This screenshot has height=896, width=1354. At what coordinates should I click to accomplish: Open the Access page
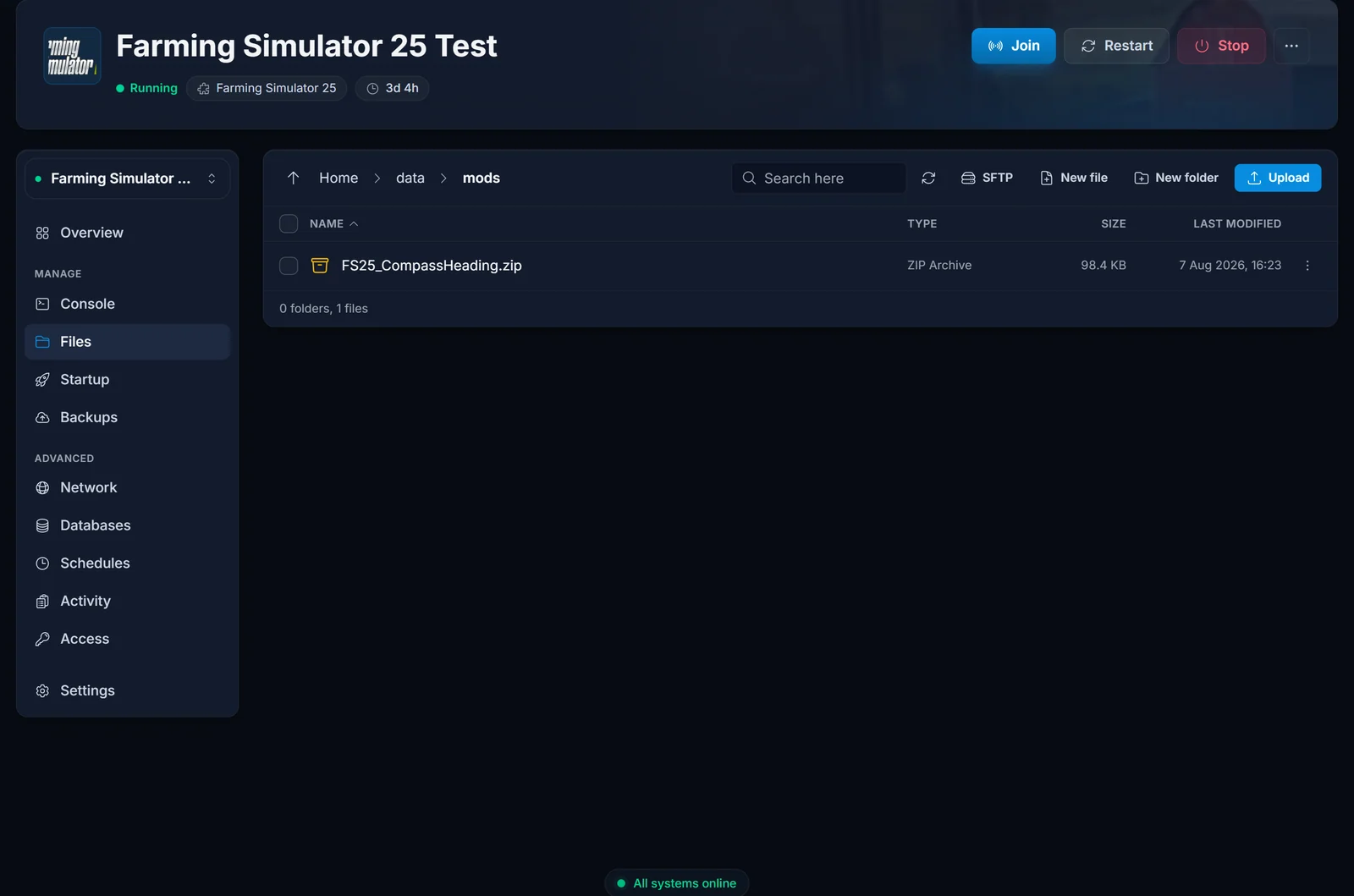tap(127, 639)
